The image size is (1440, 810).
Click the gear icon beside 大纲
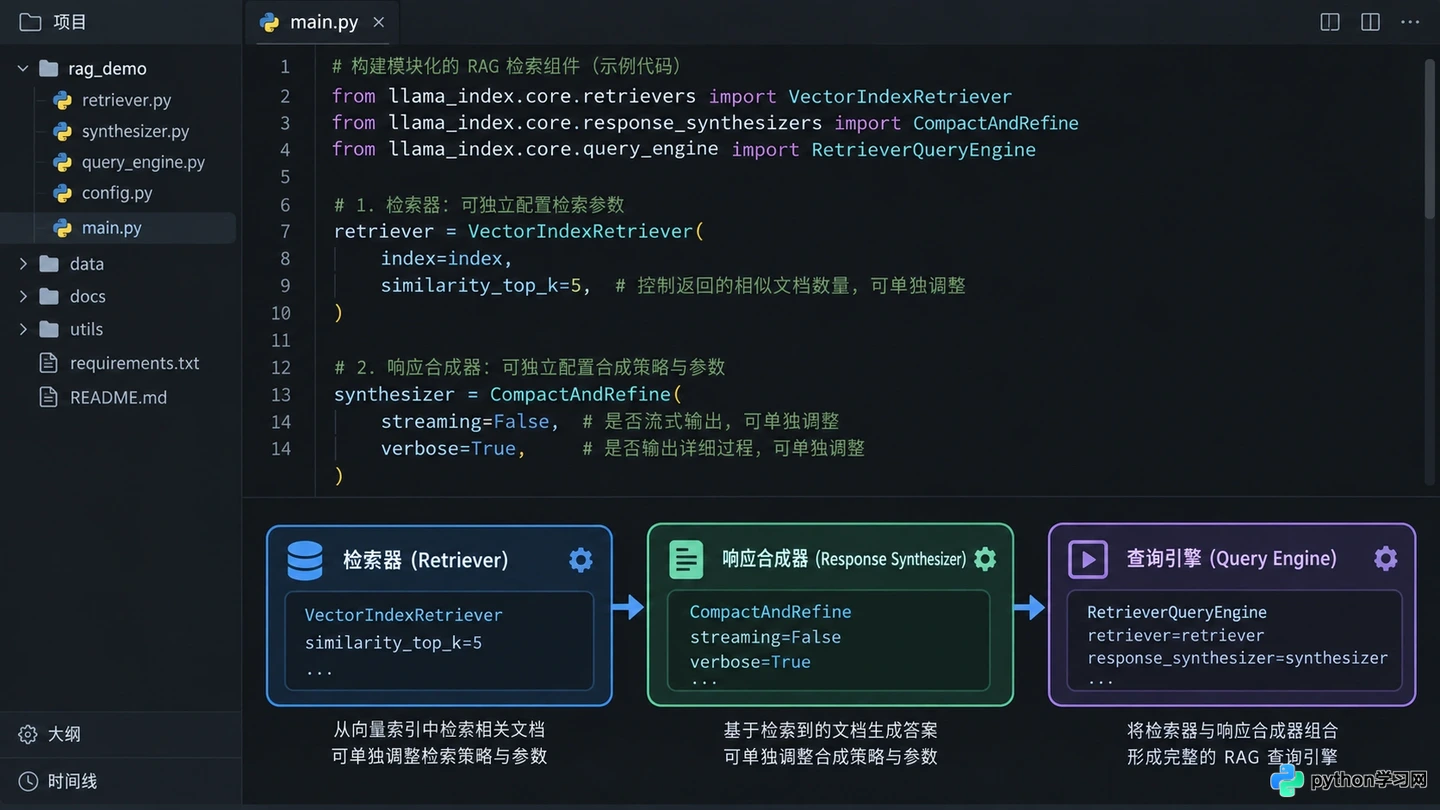click(28, 734)
